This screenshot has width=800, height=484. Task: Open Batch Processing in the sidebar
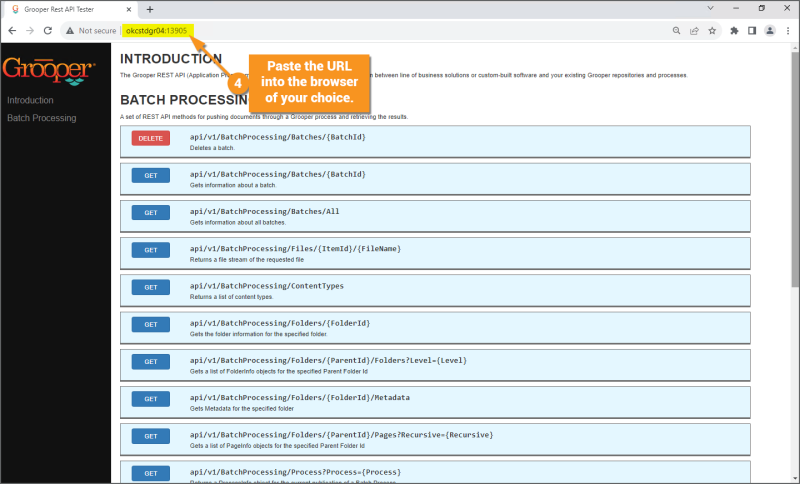point(42,118)
